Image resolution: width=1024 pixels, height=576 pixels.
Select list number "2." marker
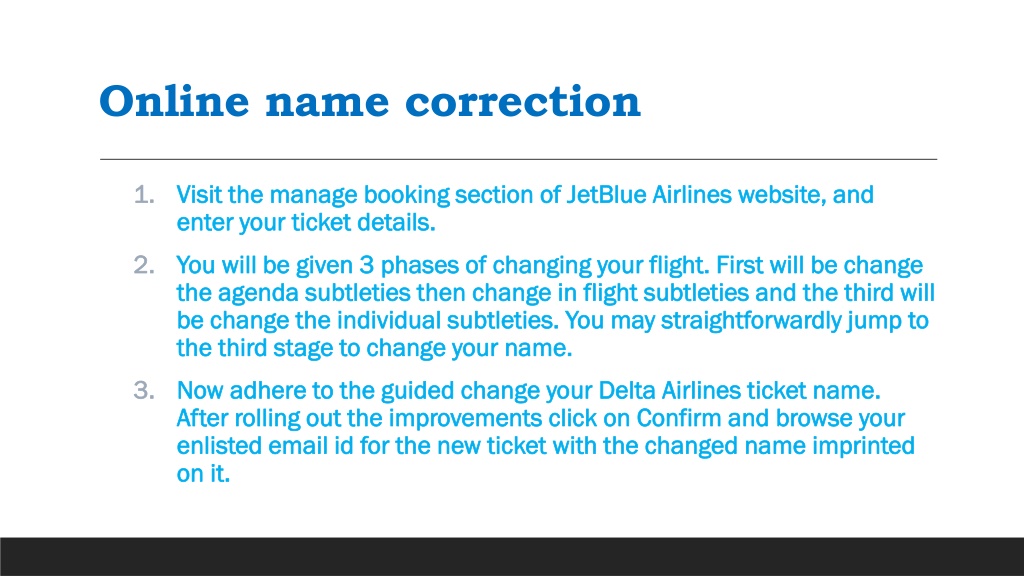point(144,265)
